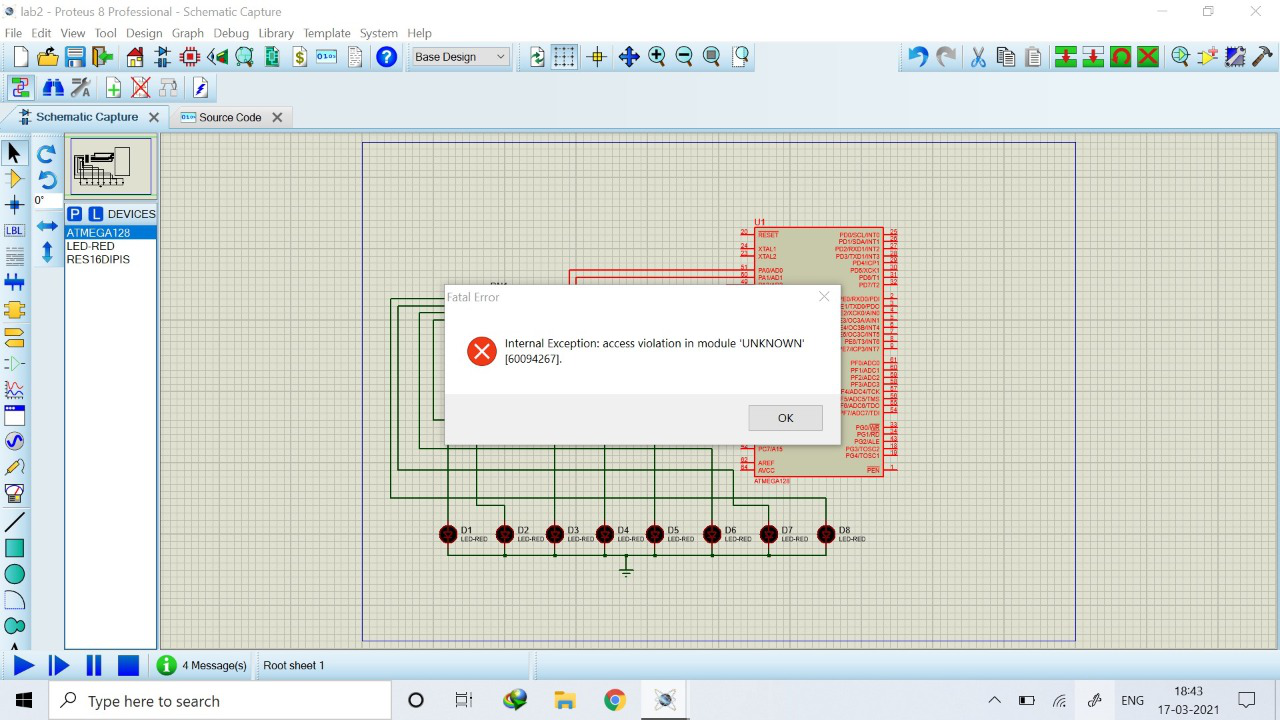1280x720 pixels.
Task: Click the Search binoculars icon
Action: [53, 88]
